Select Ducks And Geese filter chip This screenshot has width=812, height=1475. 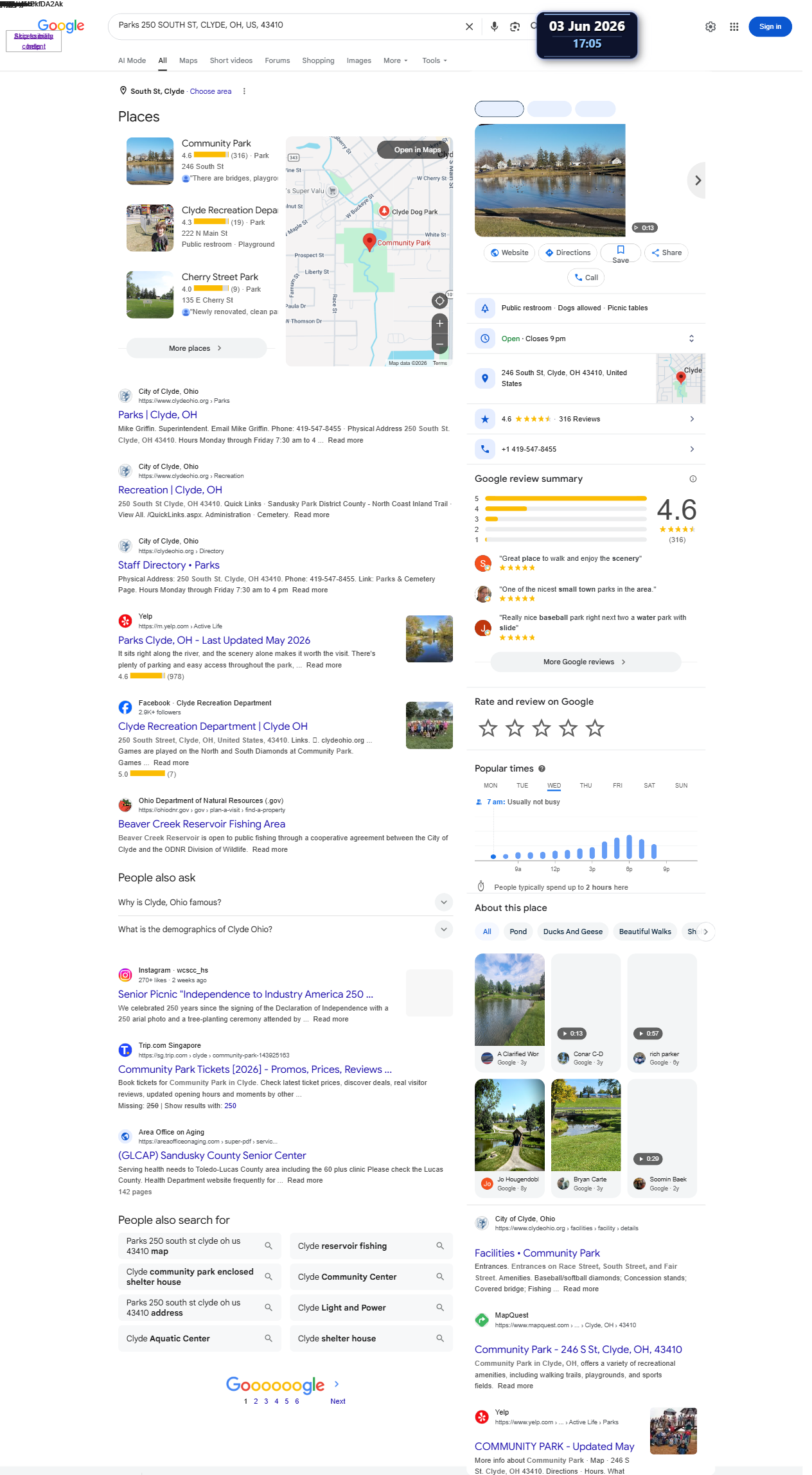[x=572, y=932]
